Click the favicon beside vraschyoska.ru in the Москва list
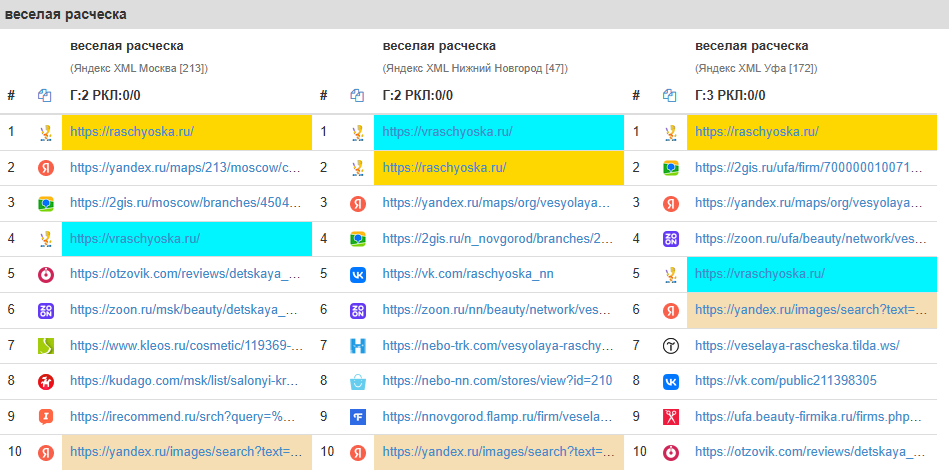 (45, 239)
